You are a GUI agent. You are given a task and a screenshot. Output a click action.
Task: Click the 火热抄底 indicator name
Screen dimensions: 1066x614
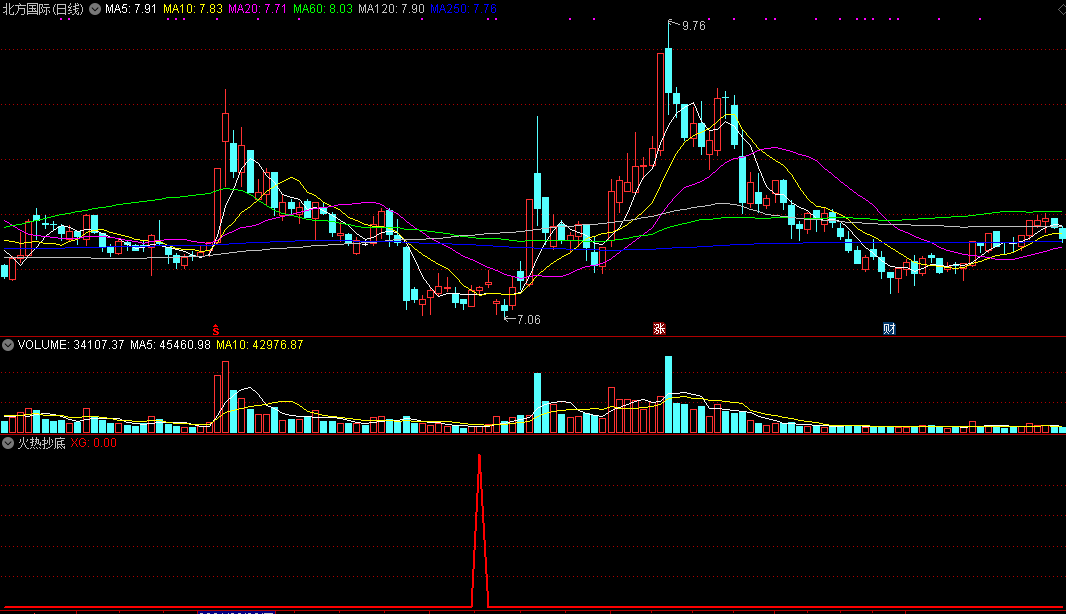pos(41,443)
